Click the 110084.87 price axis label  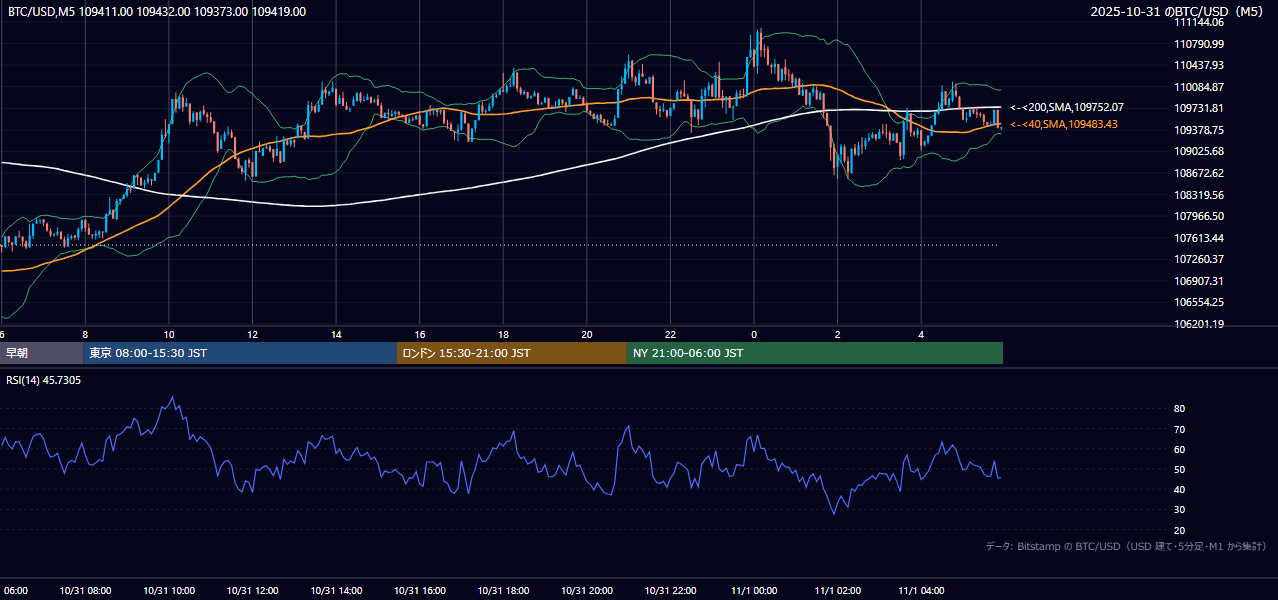(1199, 87)
